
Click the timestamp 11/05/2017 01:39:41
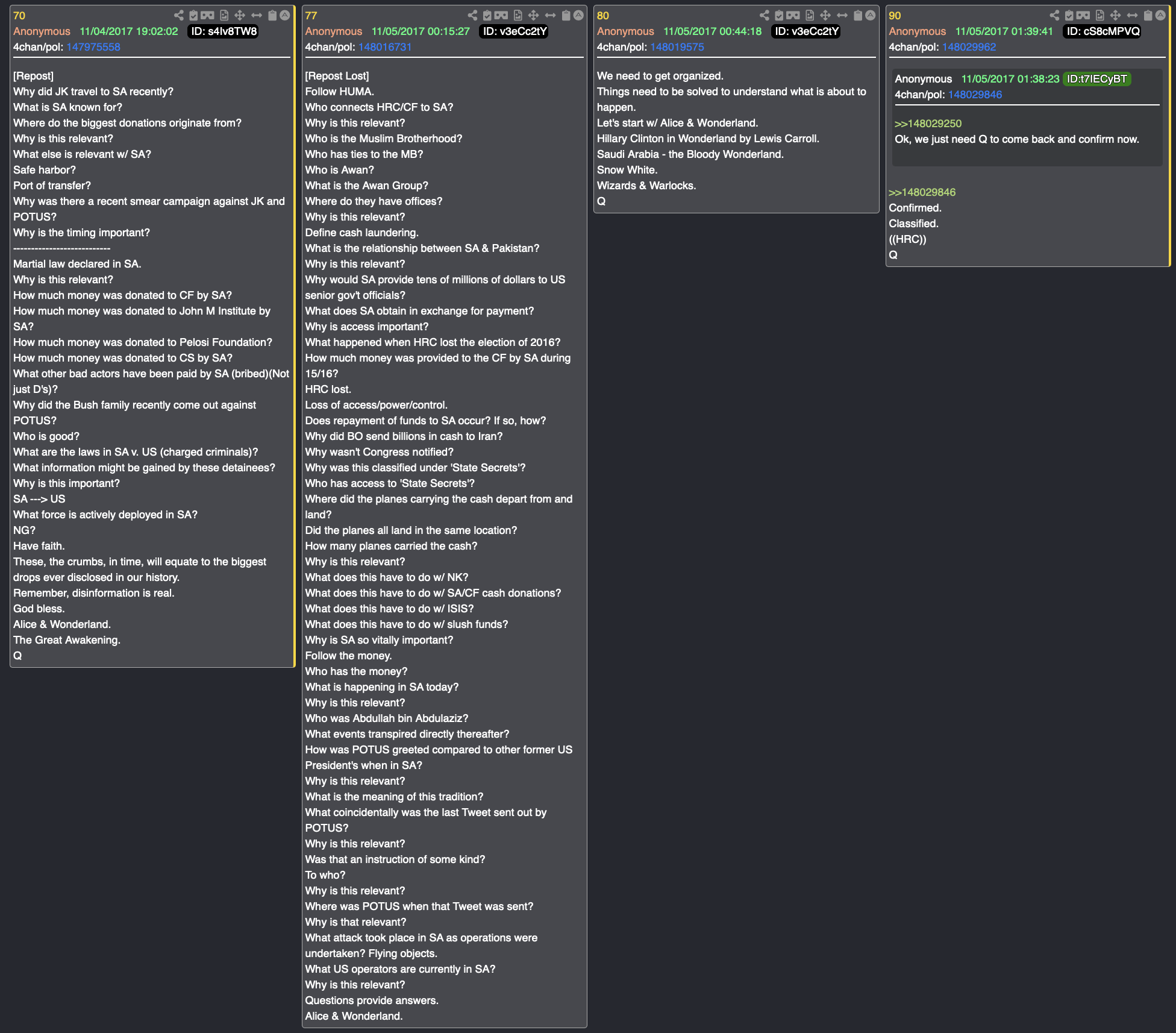point(1004,31)
